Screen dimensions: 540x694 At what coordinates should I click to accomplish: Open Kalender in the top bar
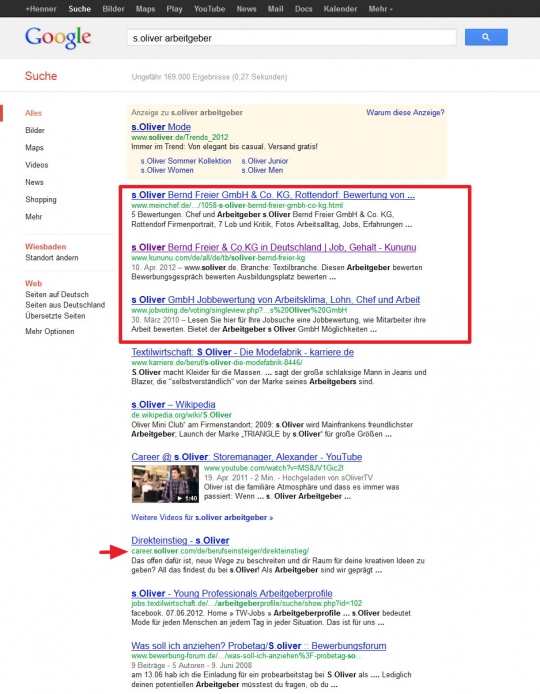(340, 9)
